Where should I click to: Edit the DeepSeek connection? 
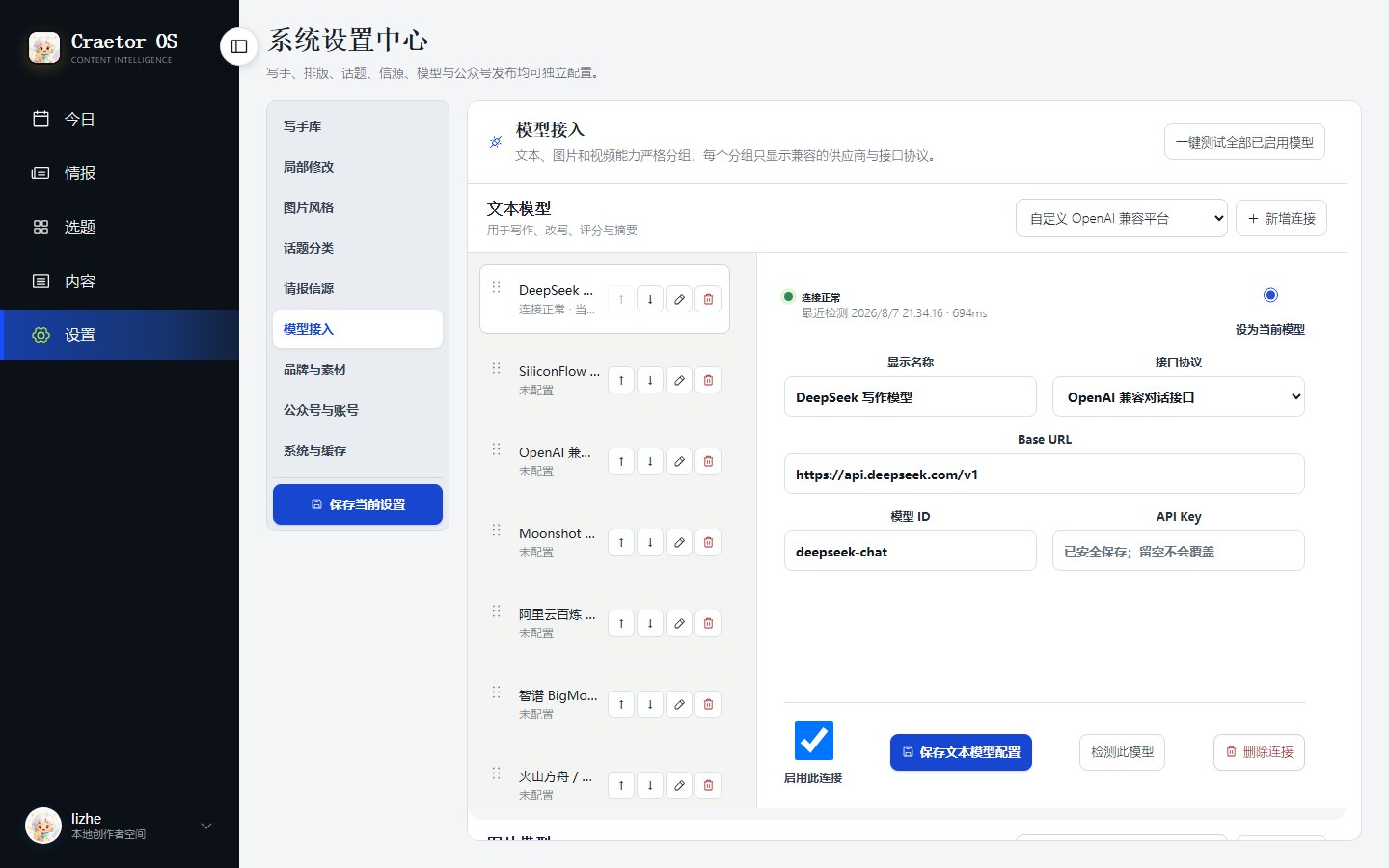point(679,299)
